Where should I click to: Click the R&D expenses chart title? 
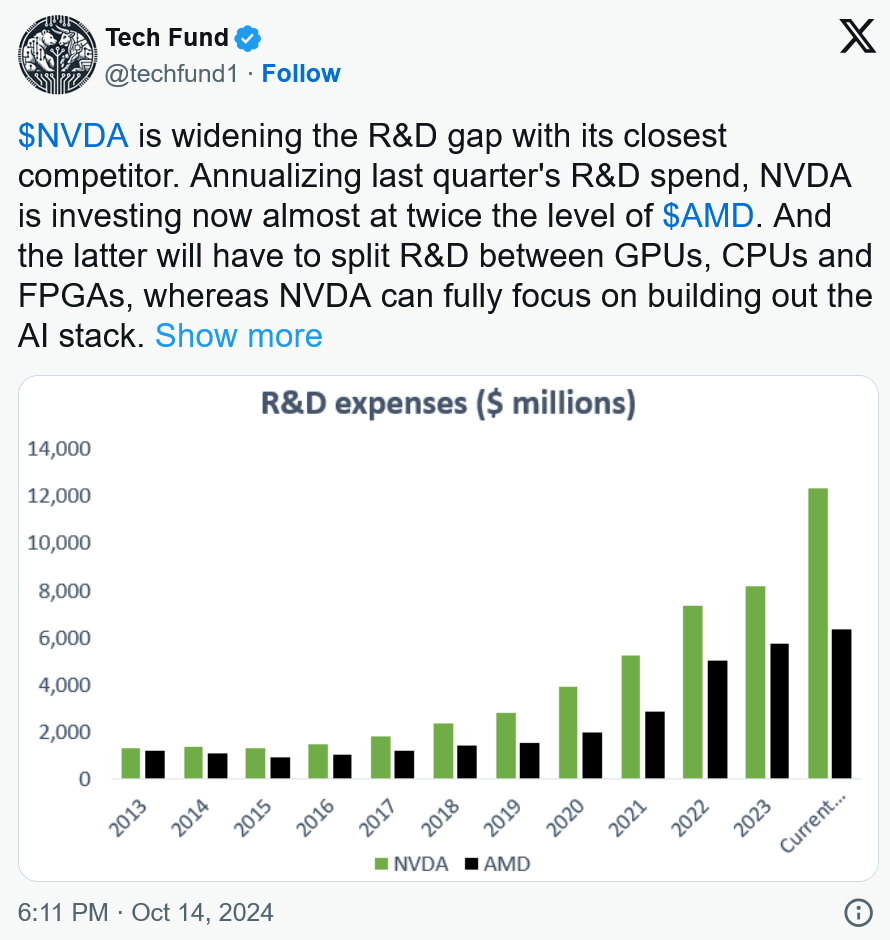(448, 403)
